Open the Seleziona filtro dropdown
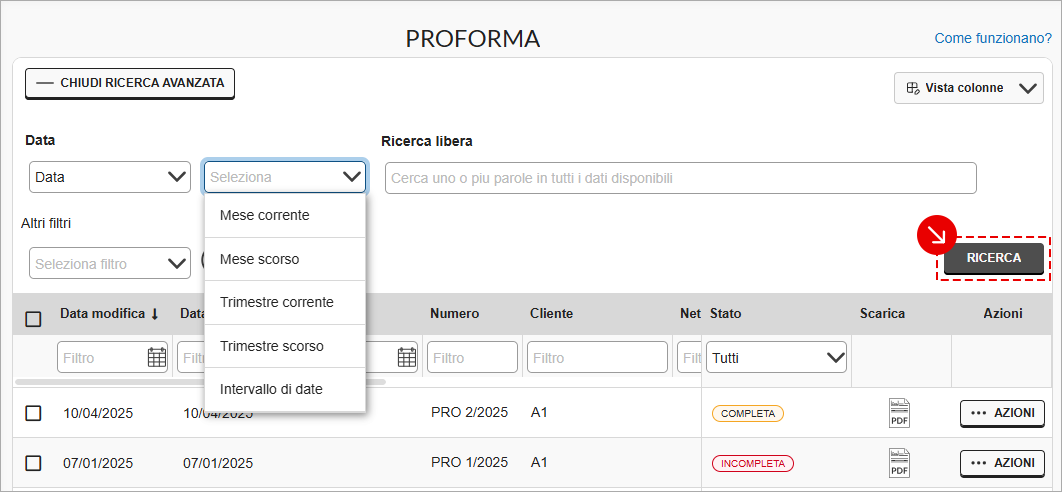Image resolution: width=1062 pixels, height=492 pixels. pos(110,264)
